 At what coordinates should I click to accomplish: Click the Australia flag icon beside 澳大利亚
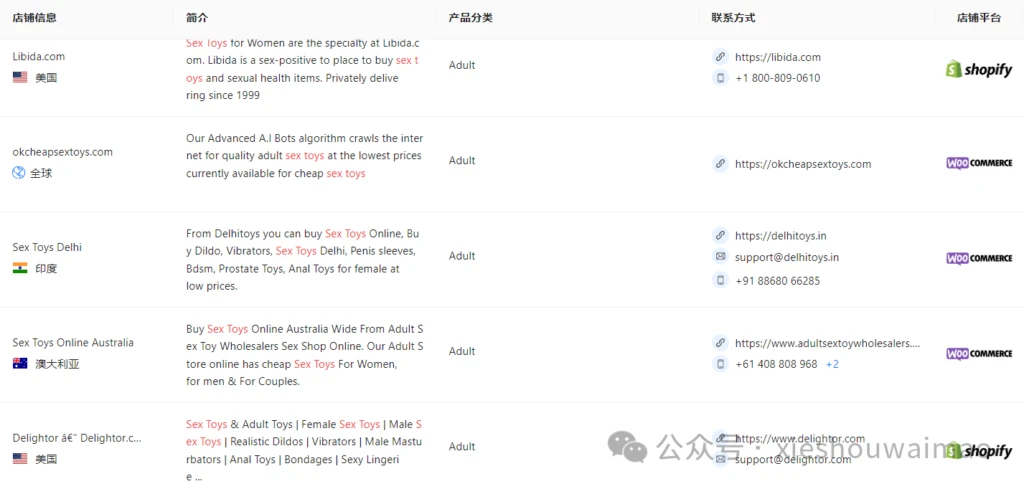click(x=20, y=364)
